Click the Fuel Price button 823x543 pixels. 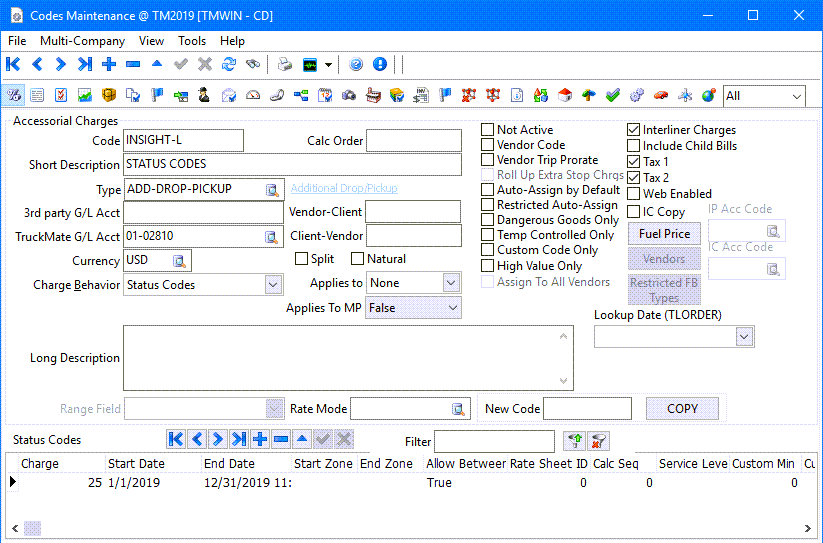click(664, 234)
